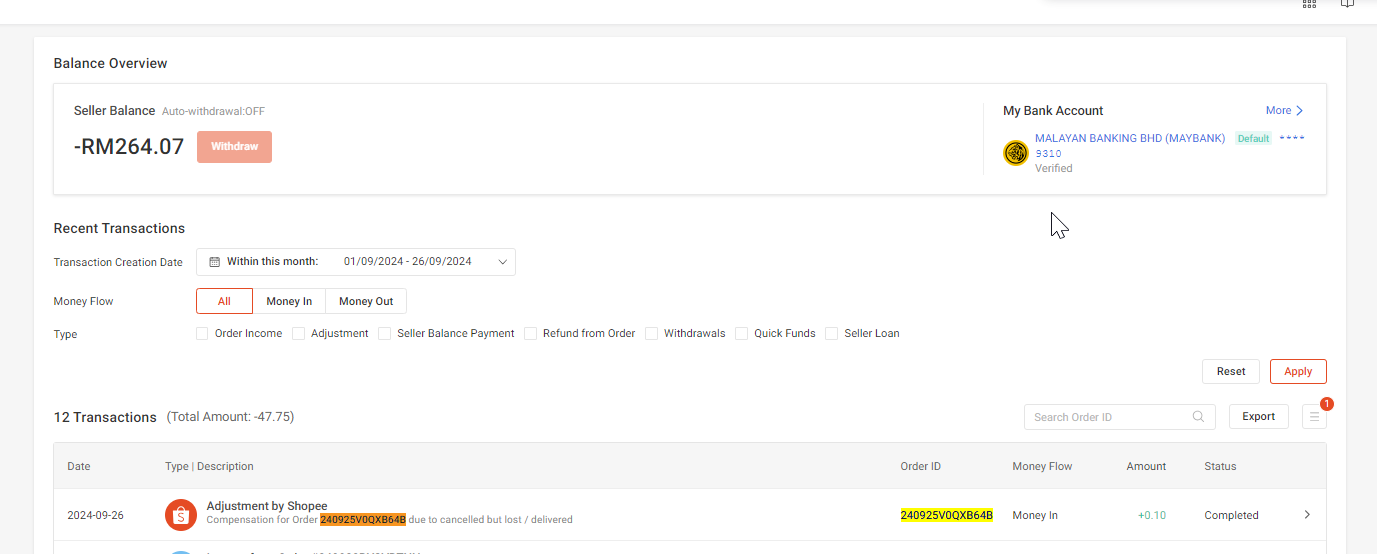Switch to the Money Out tab

(366, 302)
